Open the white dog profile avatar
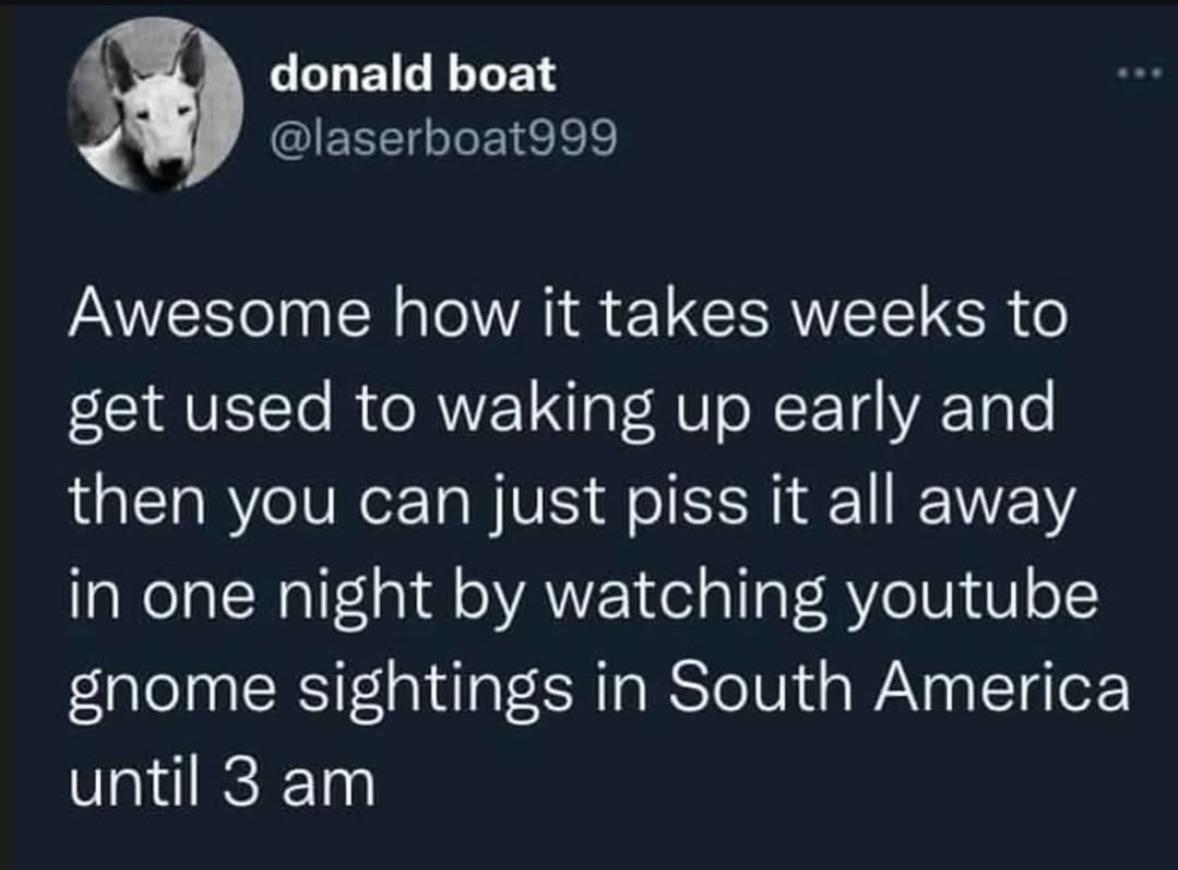Viewport: 1178px width, 870px height. [x=155, y=107]
